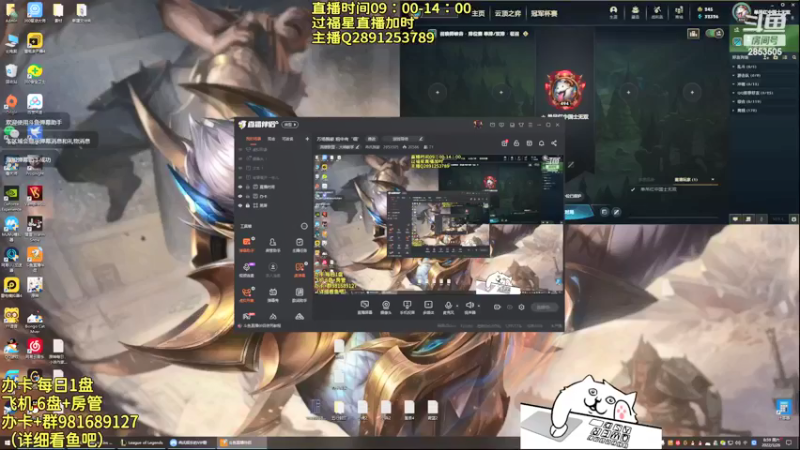Open NVIDIA GeForce Experience desktop icon

coord(11,197)
